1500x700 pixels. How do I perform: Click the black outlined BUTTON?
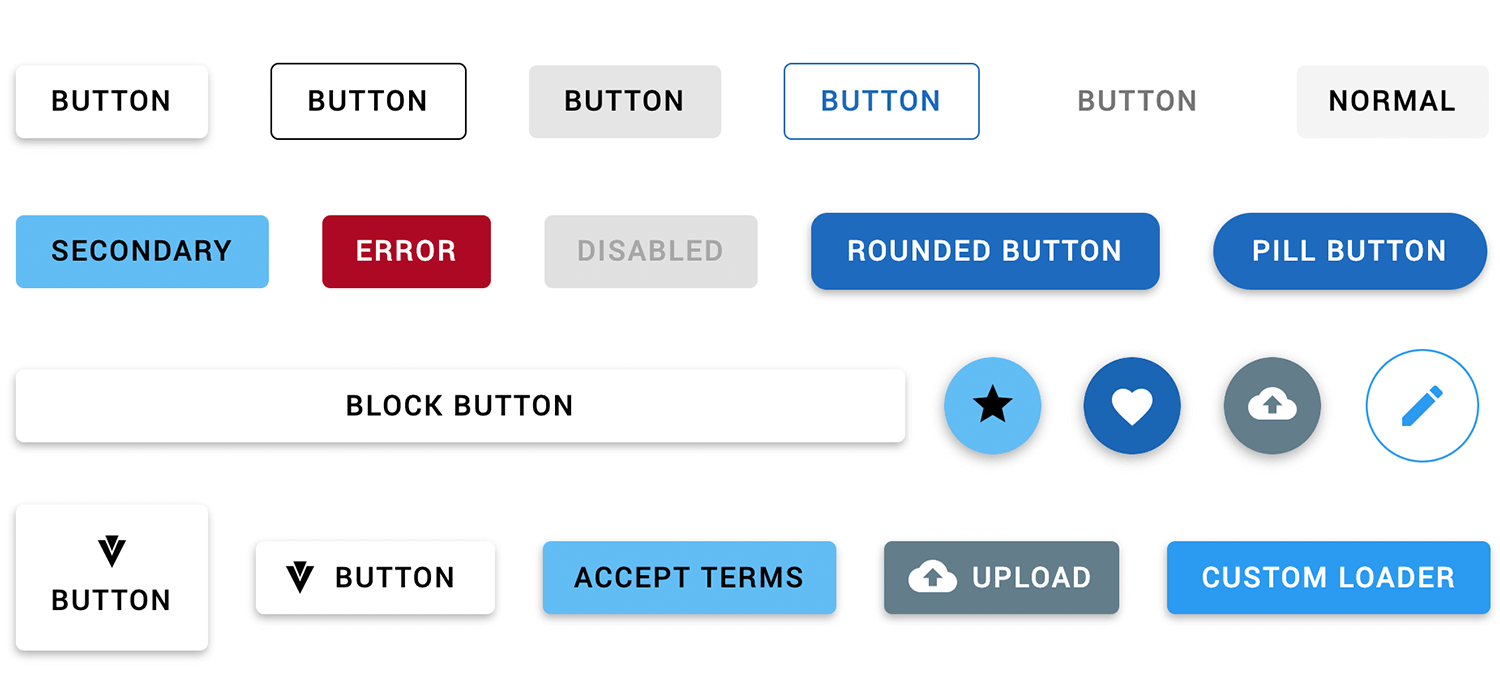368,101
